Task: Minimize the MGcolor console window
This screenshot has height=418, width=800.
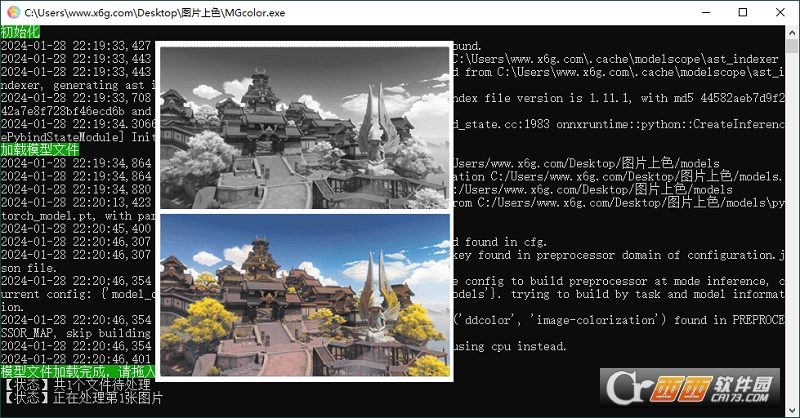Action: point(706,13)
